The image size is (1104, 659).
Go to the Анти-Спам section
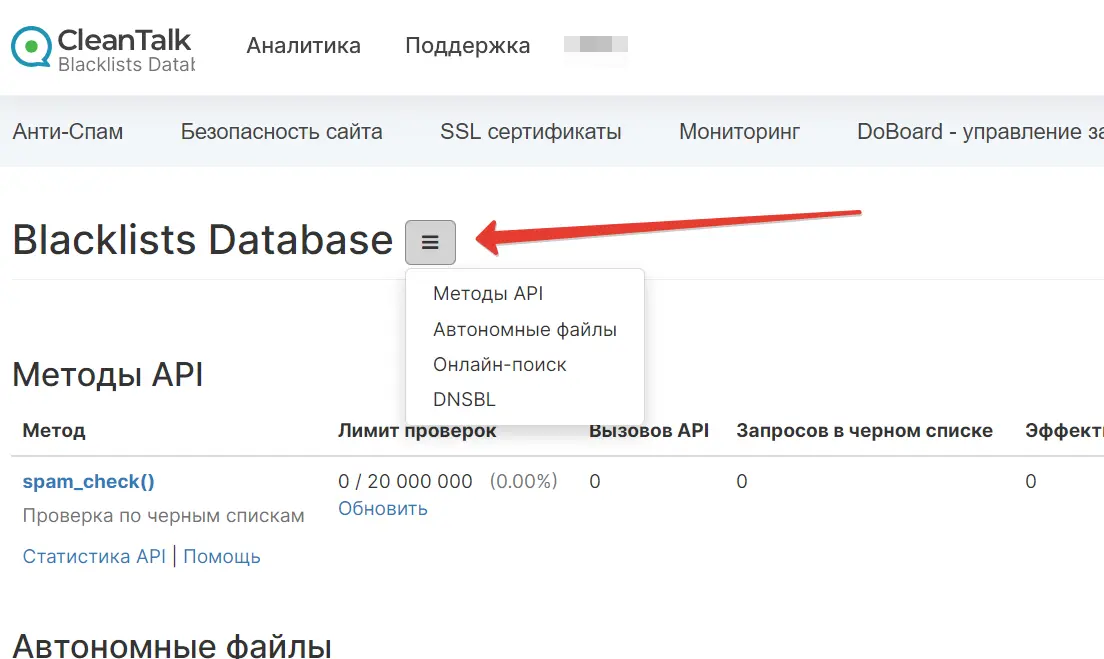click(x=68, y=132)
